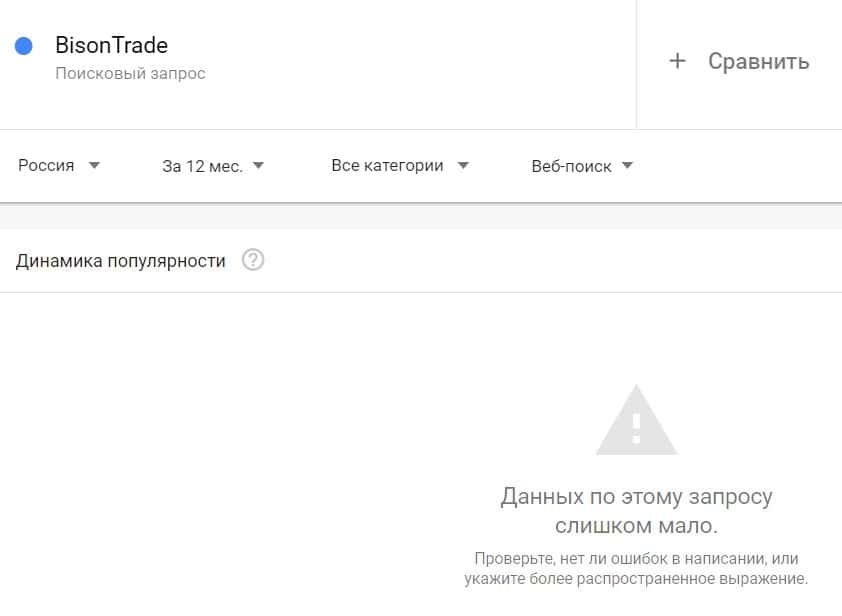The width and height of the screenshot is (842, 616).
Task: Click the Данных по этому запросу message
Action: (x=636, y=497)
